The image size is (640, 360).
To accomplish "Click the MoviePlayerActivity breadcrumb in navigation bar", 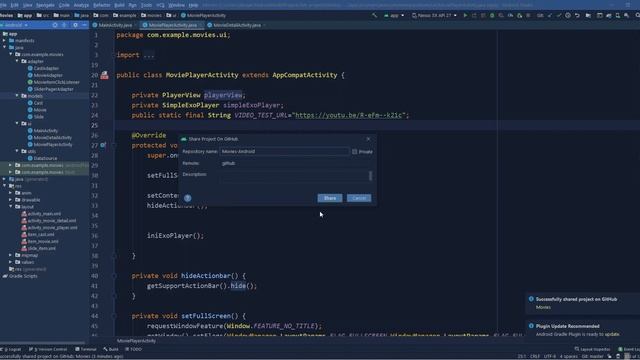I will click(x=203, y=16).
